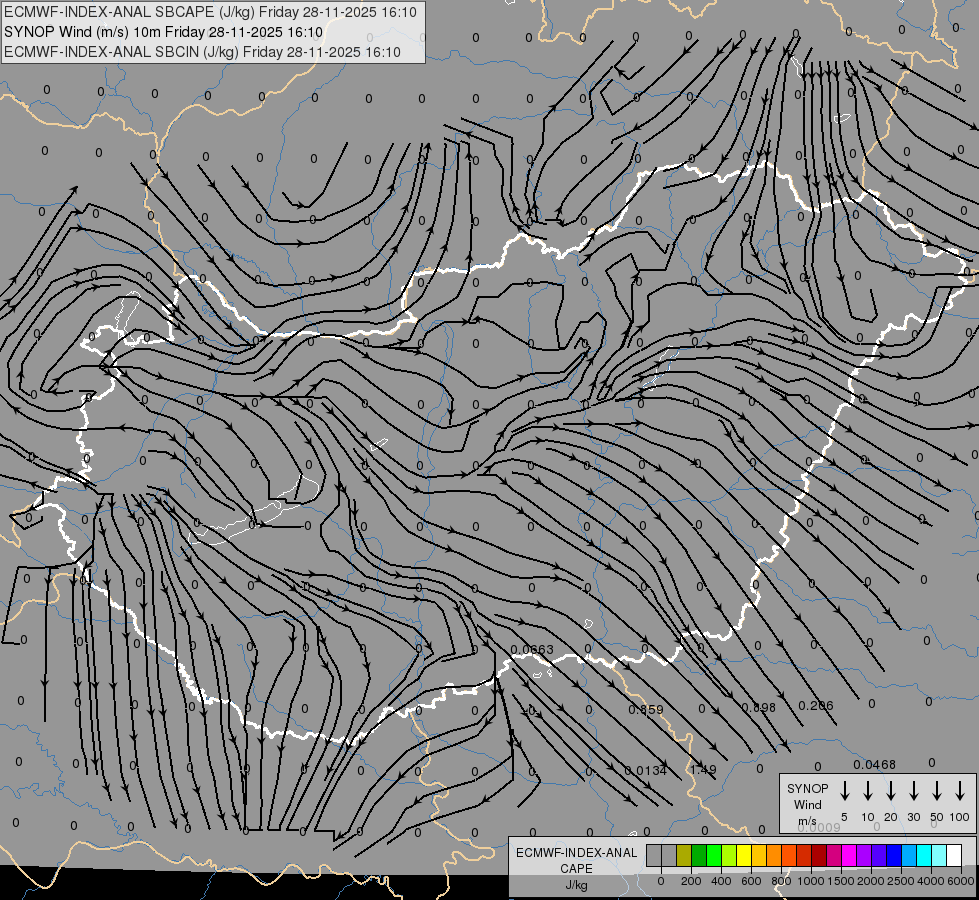Click the 6000 tick label on CAPE scale
This screenshot has height=900, width=979.
(x=960, y=881)
